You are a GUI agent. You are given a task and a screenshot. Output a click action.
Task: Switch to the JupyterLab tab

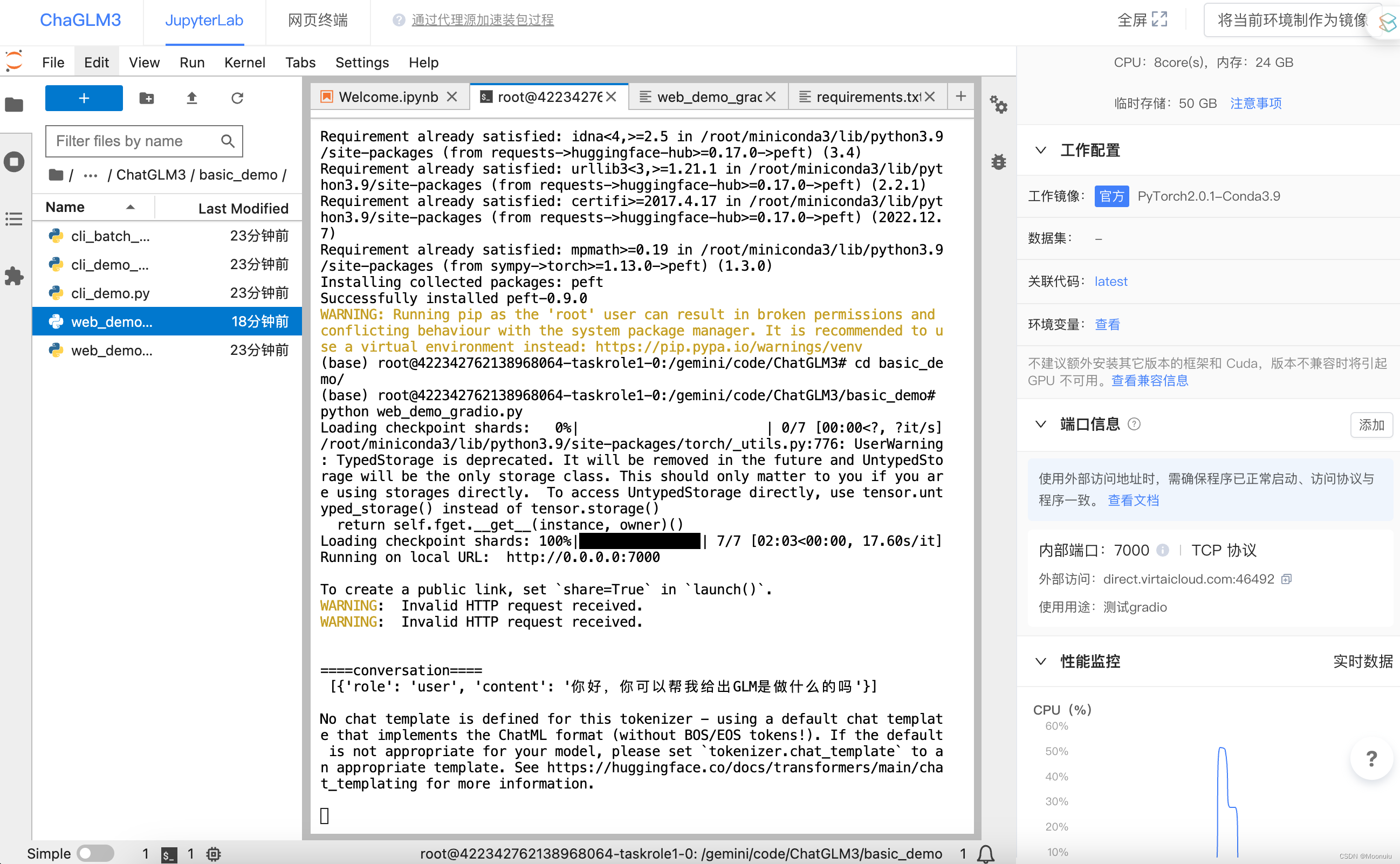click(204, 20)
